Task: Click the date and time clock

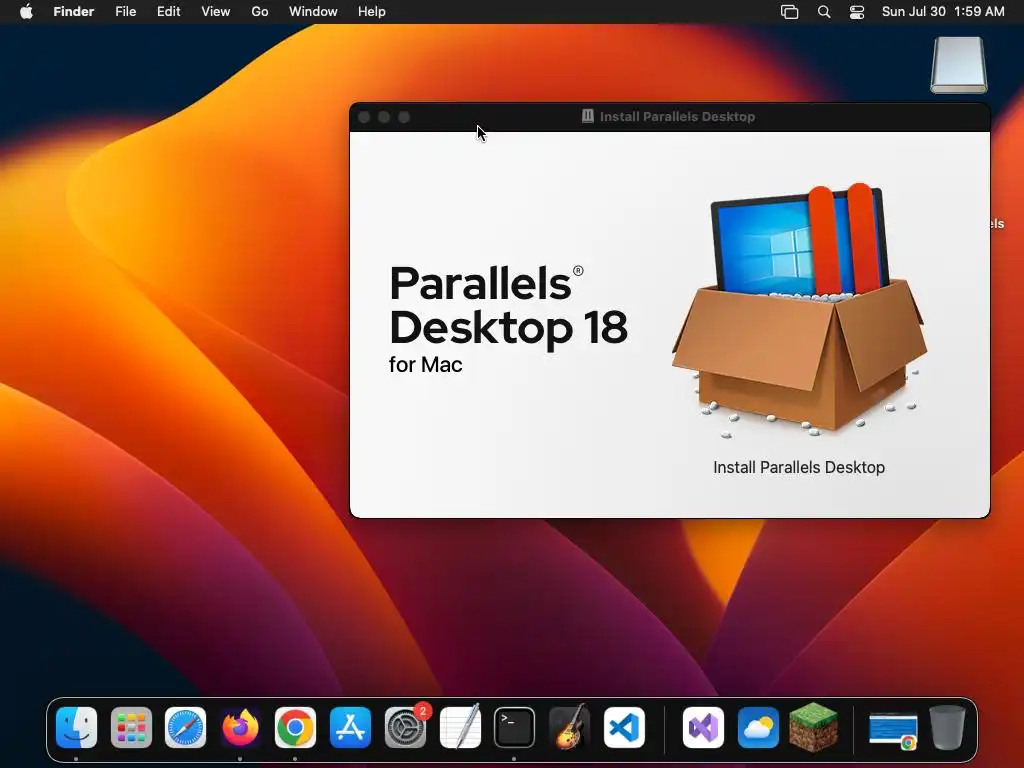Action: [943, 12]
